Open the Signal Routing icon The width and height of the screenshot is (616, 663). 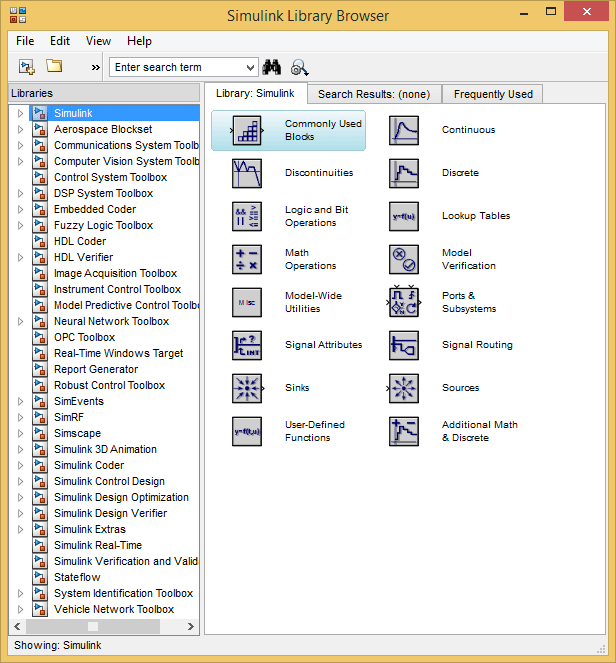pos(404,345)
